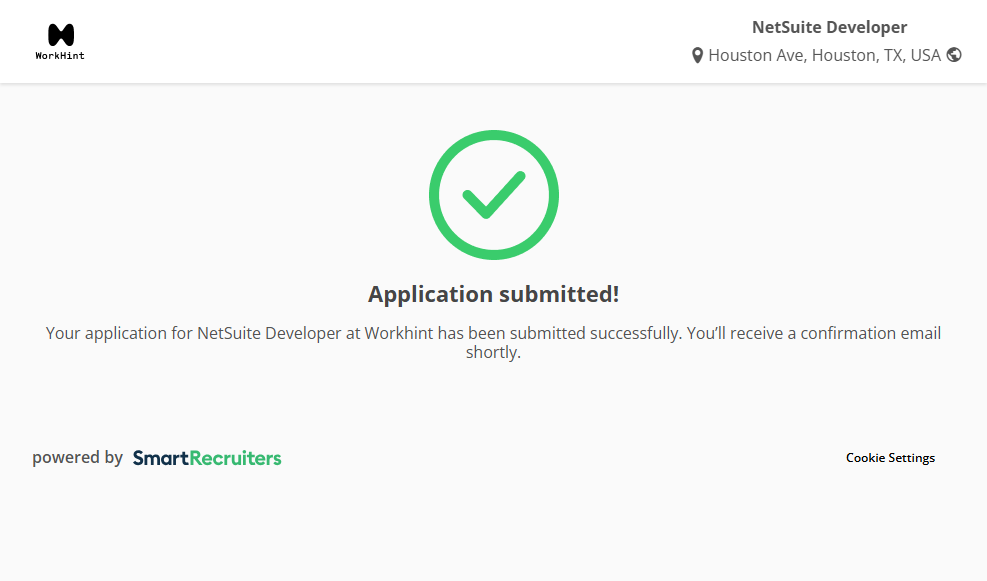The image size is (987, 581).
Task: Click the WorkHint wordmark under the logo
Action: tap(60, 56)
